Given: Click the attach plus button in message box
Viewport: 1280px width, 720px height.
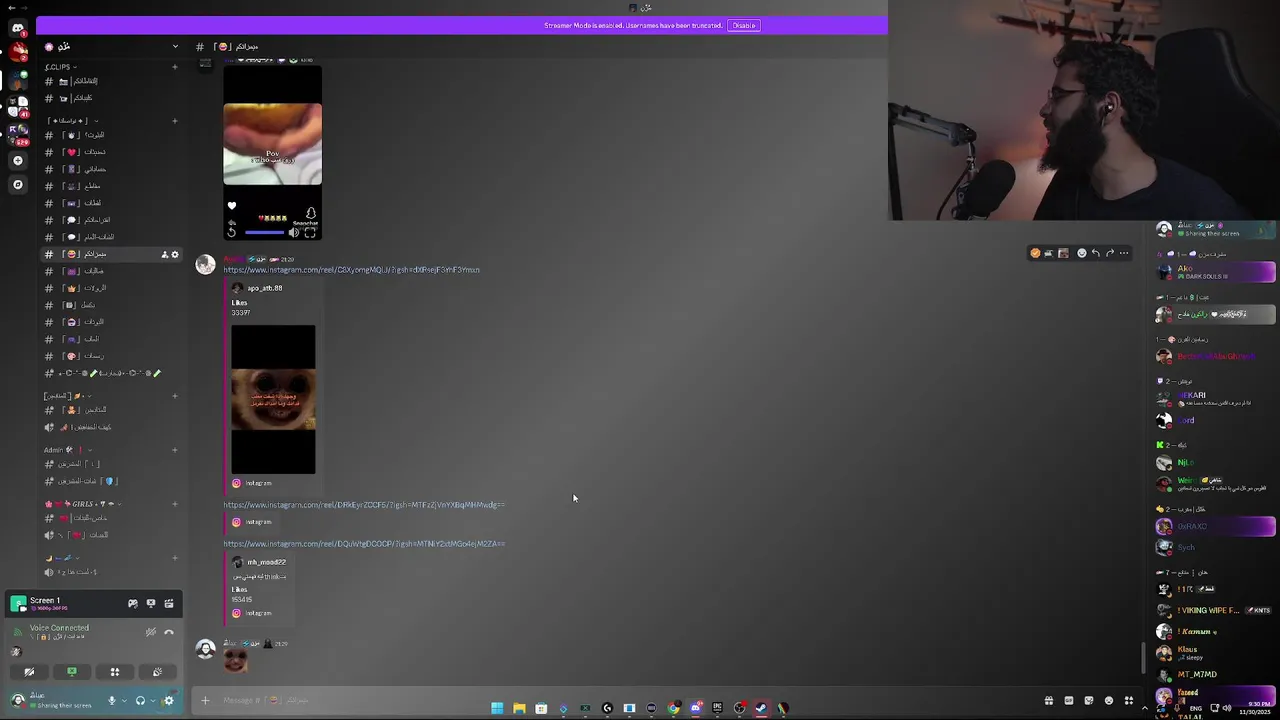Looking at the screenshot, I should (x=205, y=700).
